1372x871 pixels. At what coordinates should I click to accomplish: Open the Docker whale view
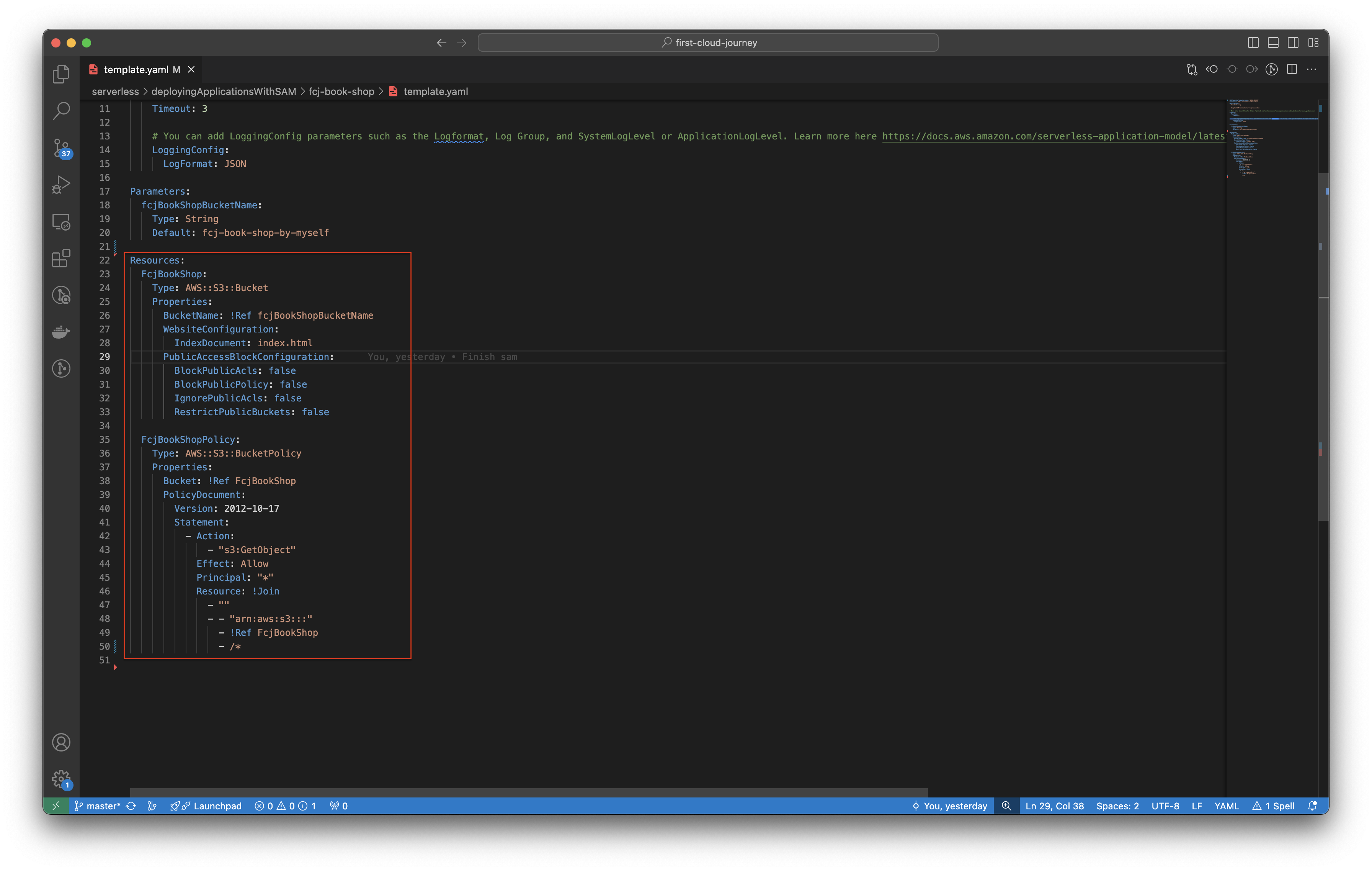61,332
